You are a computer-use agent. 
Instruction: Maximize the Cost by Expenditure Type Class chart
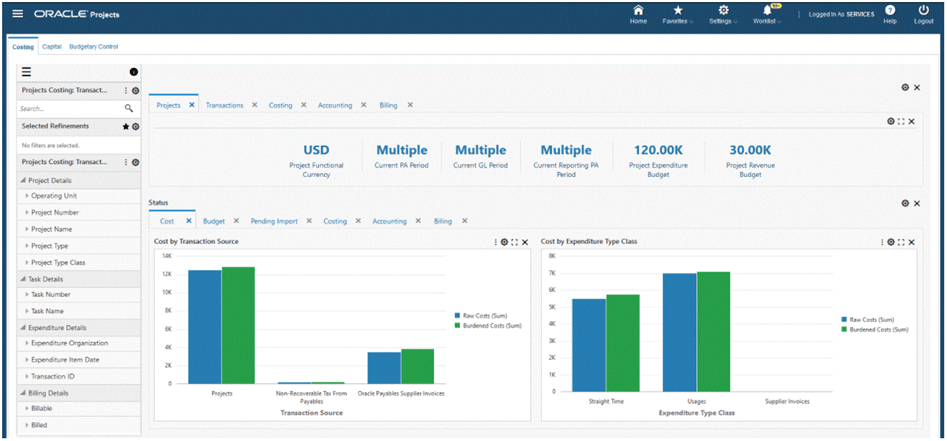(x=901, y=242)
